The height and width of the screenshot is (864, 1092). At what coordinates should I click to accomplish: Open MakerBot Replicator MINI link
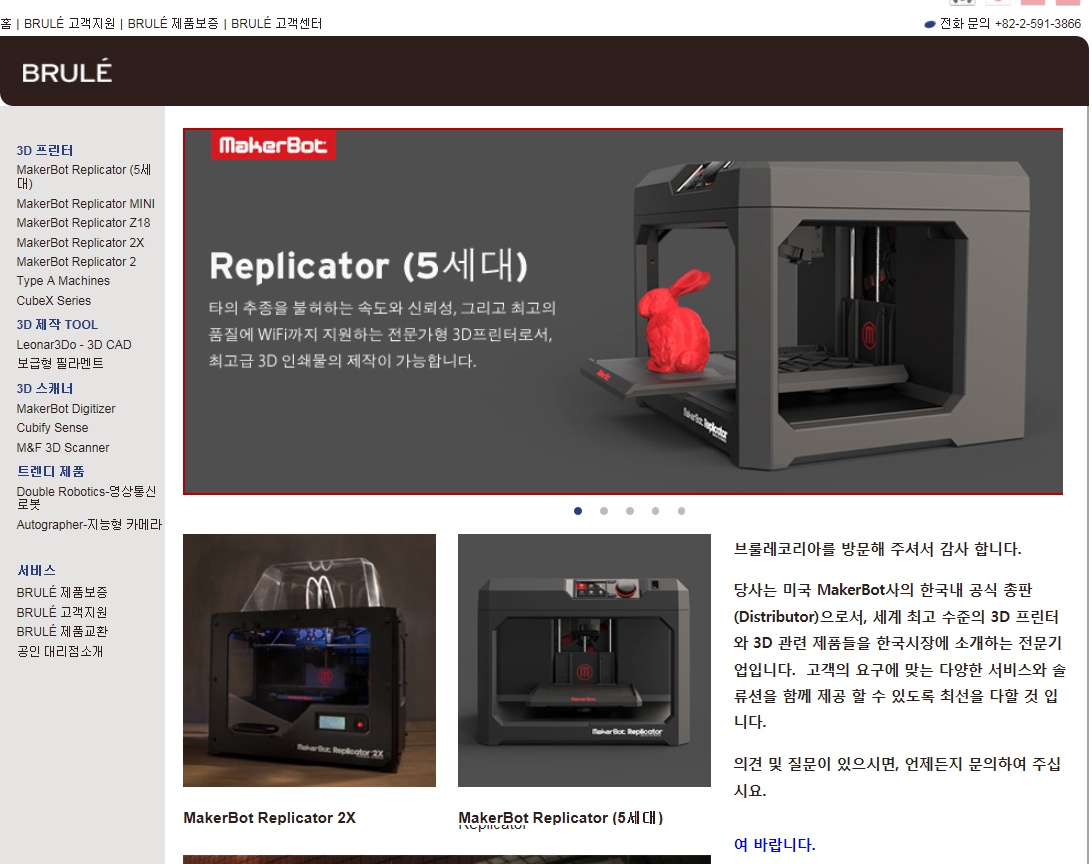[86, 203]
